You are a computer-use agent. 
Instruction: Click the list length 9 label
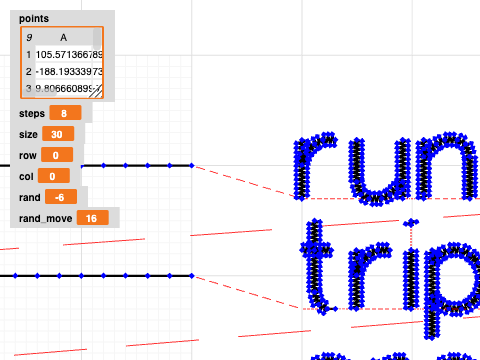click(x=29, y=38)
